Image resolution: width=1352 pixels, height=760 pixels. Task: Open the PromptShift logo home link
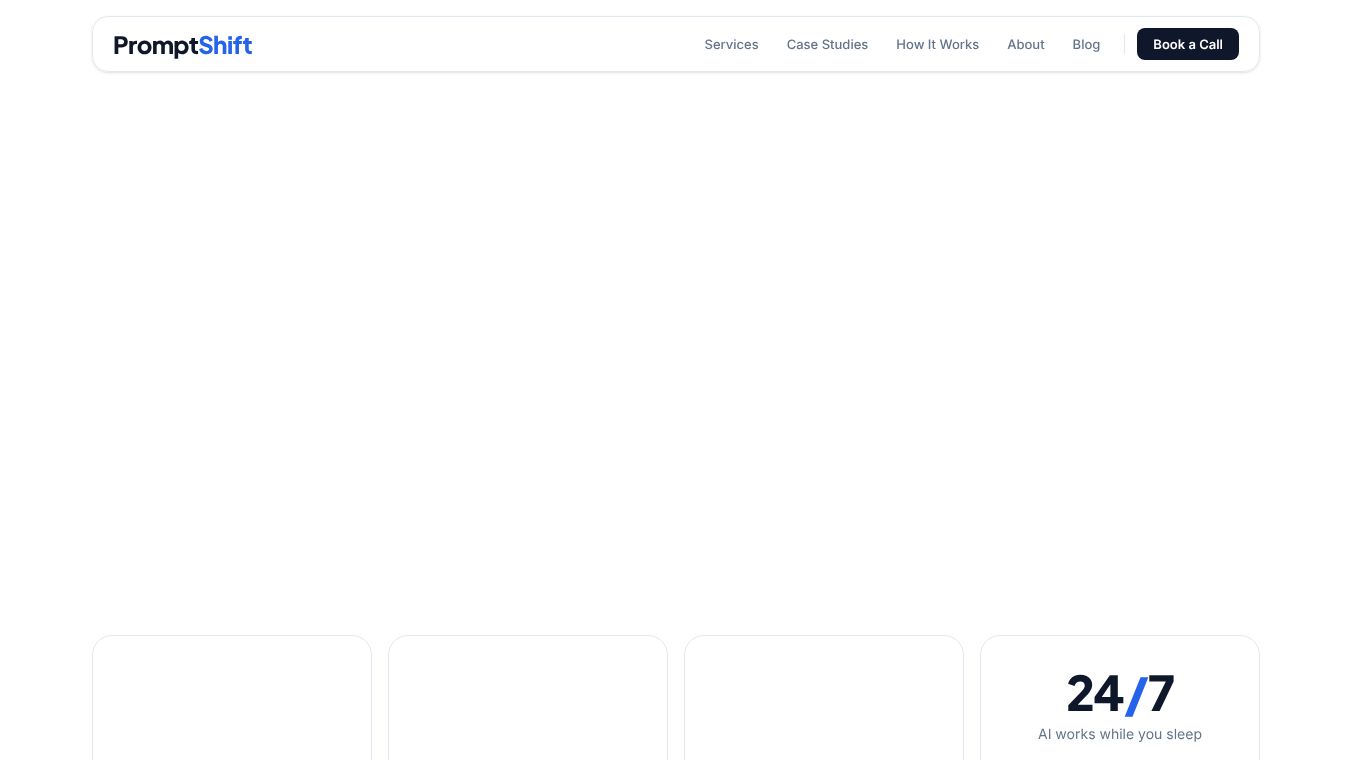(x=183, y=45)
